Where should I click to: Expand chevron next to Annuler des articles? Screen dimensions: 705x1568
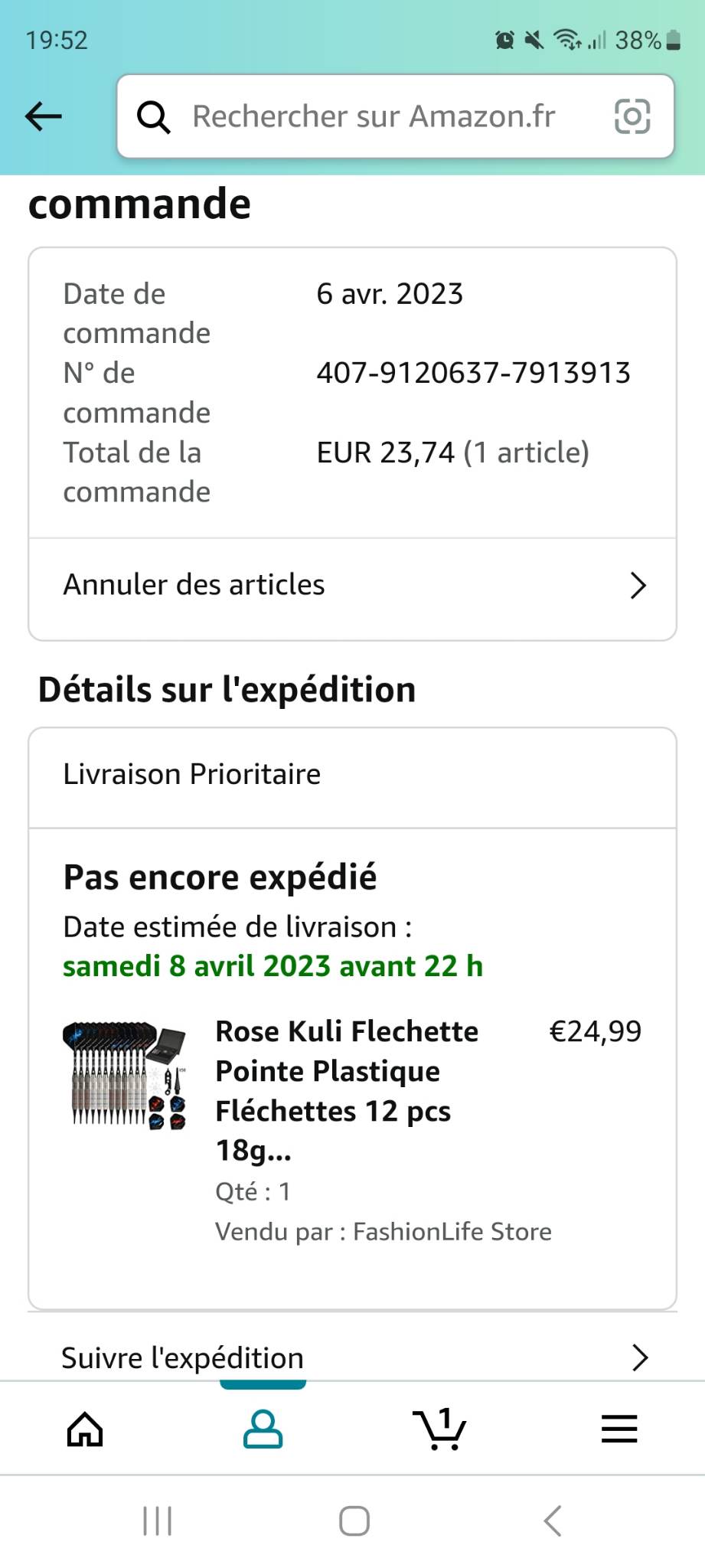[x=638, y=586]
